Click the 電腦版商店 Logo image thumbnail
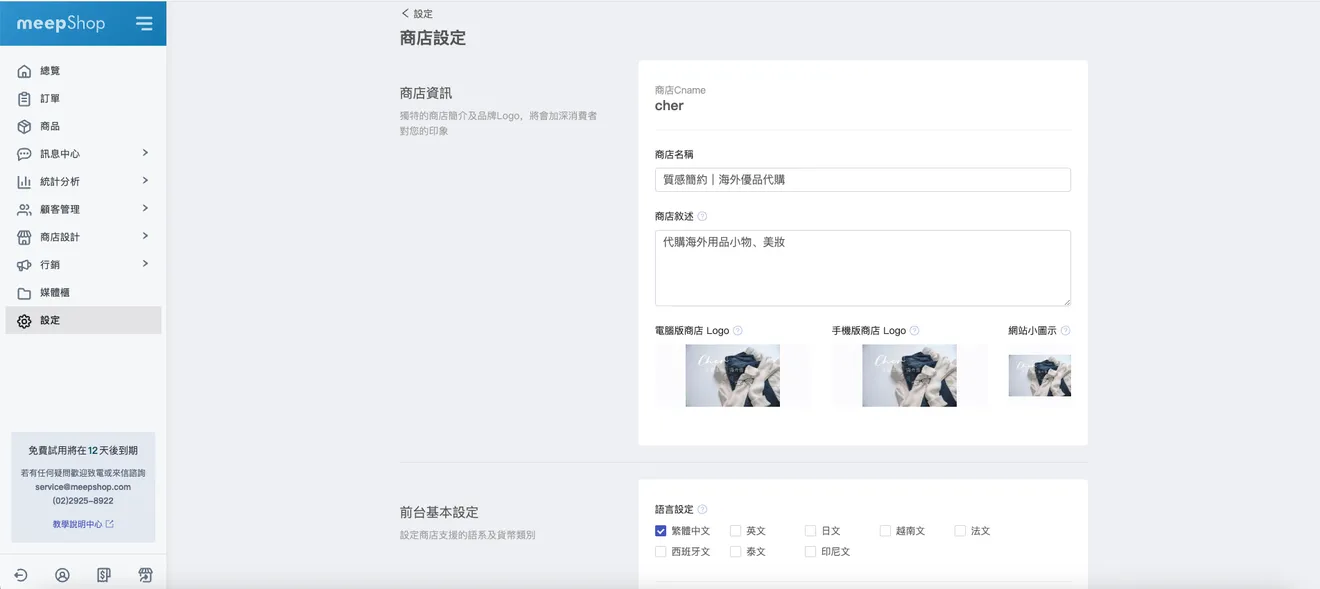Viewport: 1320px width, 589px height. click(x=732, y=375)
